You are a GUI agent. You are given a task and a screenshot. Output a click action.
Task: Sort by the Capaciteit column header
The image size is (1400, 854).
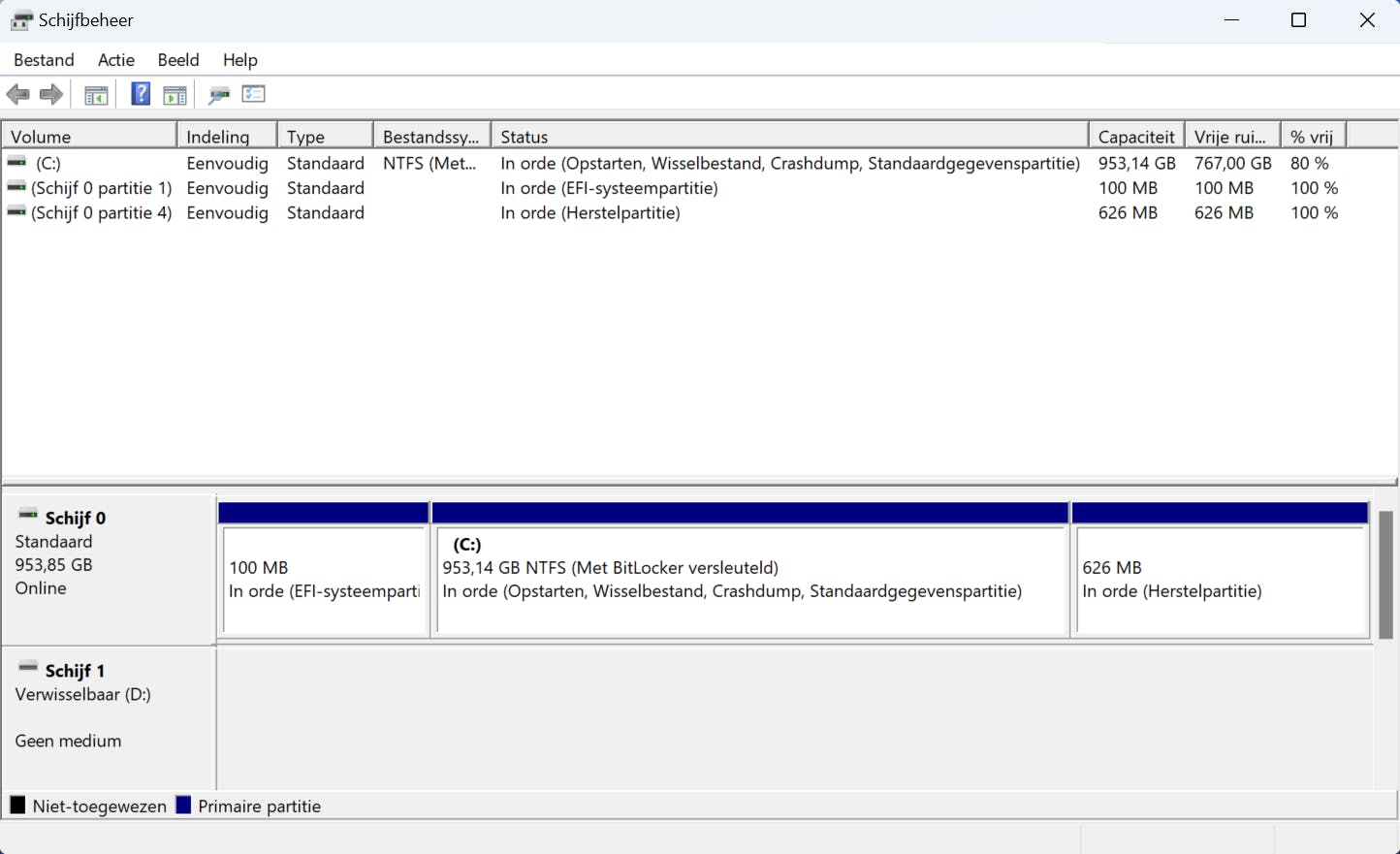click(1137, 137)
